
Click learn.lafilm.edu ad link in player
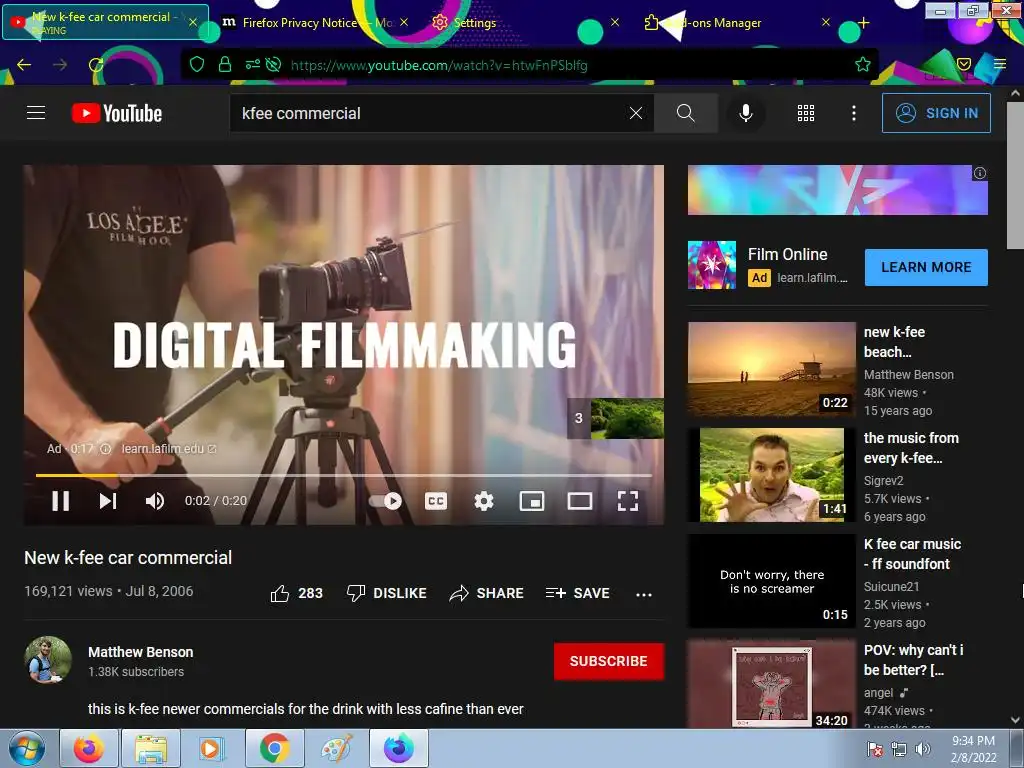point(168,449)
